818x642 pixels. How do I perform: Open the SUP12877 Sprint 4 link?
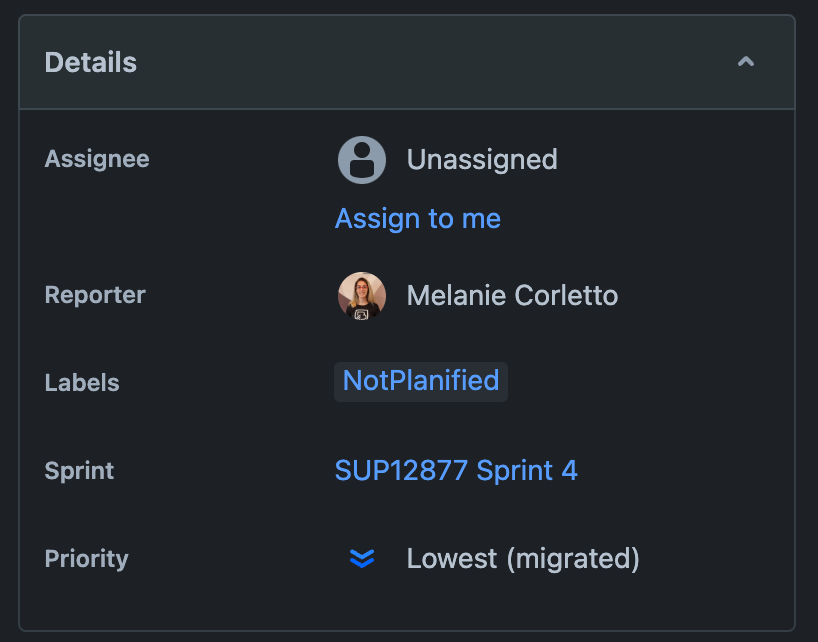456,470
